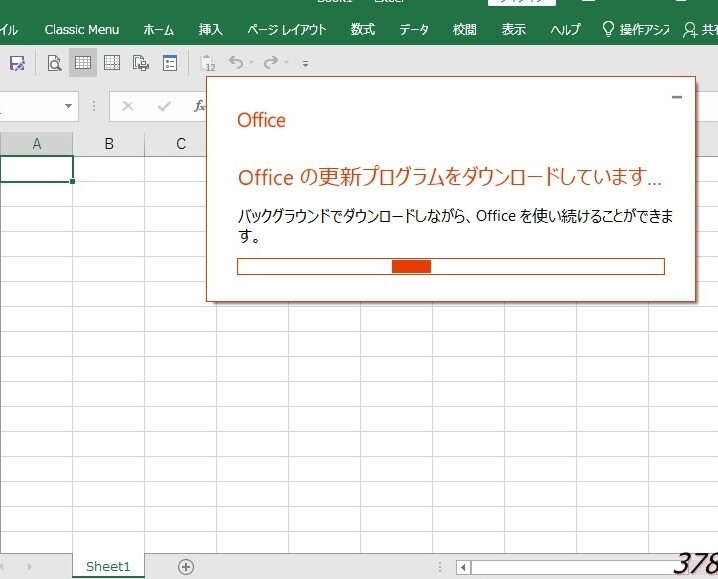Click the print page setup icon
Screen dimensions: 718x579
tap(141, 63)
